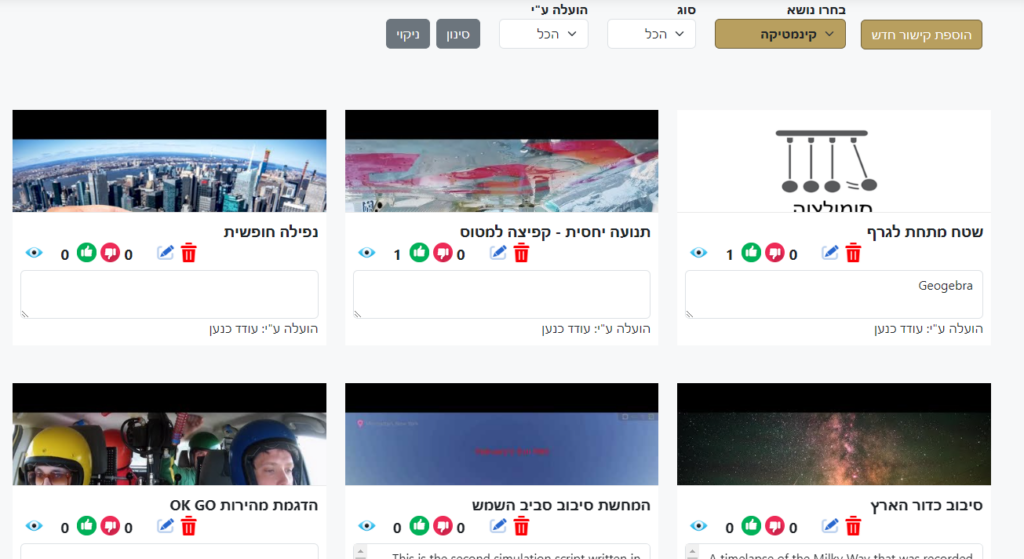This screenshot has height=559, width=1024.
Task: Click the הוספת קישור חדש button
Action: tap(921, 34)
